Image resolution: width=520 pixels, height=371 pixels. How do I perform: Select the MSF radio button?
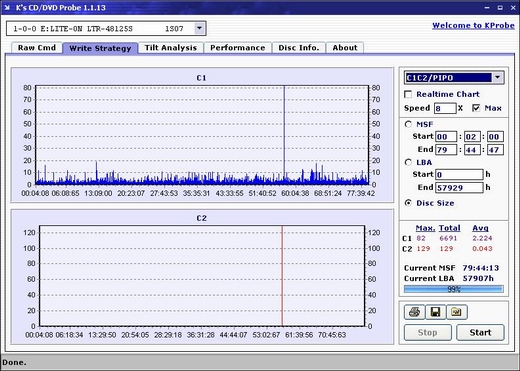click(408, 124)
